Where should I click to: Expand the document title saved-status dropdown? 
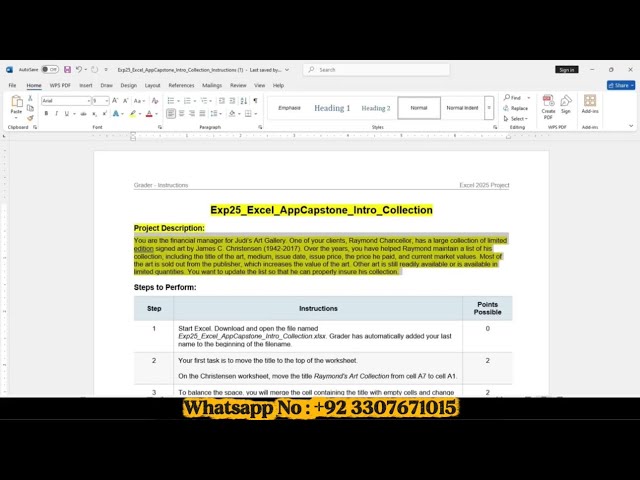point(287,70)
